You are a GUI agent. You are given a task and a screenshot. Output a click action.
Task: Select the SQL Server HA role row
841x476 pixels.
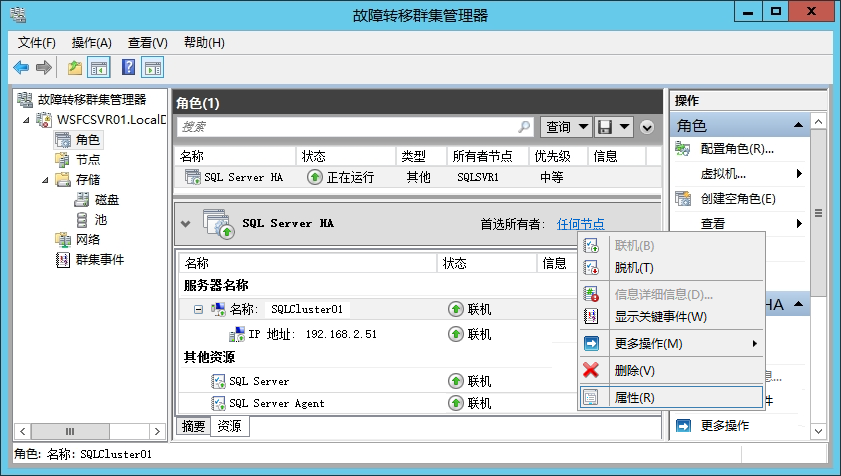418,177
